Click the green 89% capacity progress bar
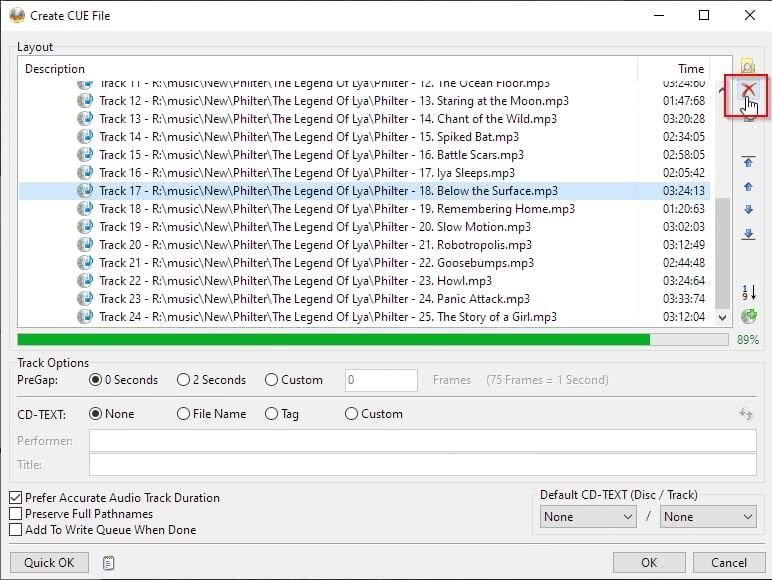772x580 pixels. point(373,339)
